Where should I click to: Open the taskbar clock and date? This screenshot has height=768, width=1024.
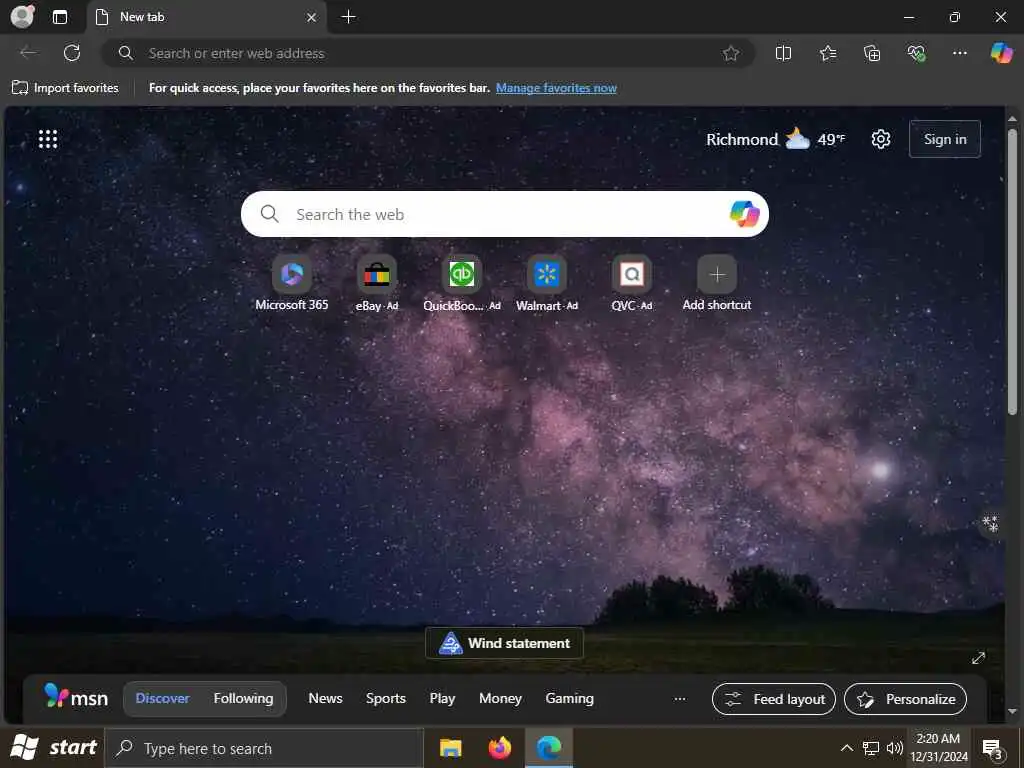pos(938,748)
